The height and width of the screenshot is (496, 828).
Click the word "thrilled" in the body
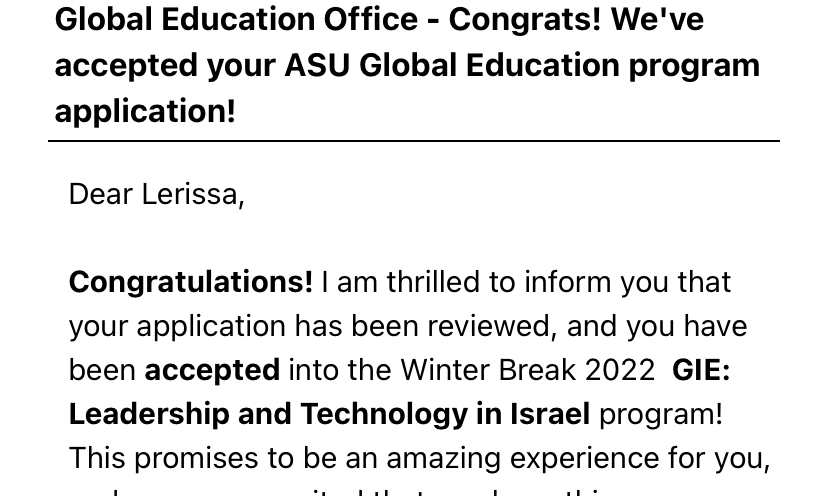433,282
